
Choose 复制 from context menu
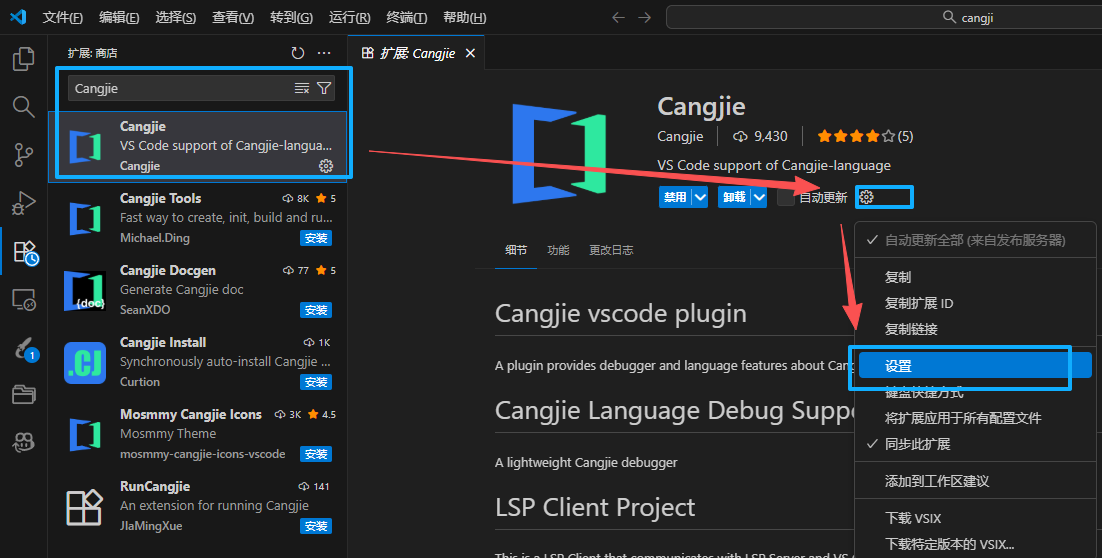tap(975, 278)
